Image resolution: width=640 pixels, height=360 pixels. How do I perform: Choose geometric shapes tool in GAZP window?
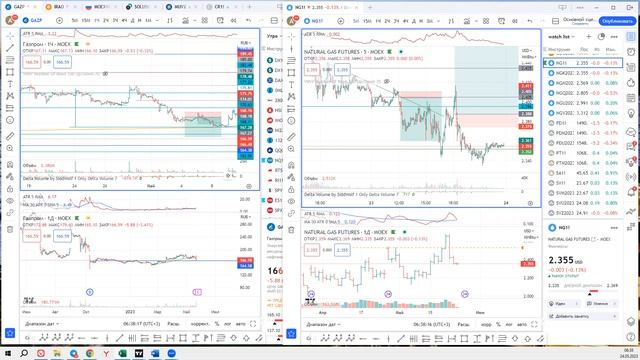pos(10,72)
